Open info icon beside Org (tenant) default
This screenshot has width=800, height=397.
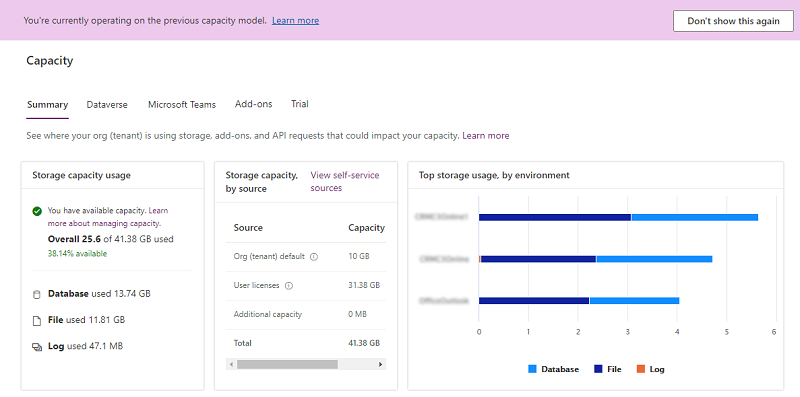pos(314,257)
